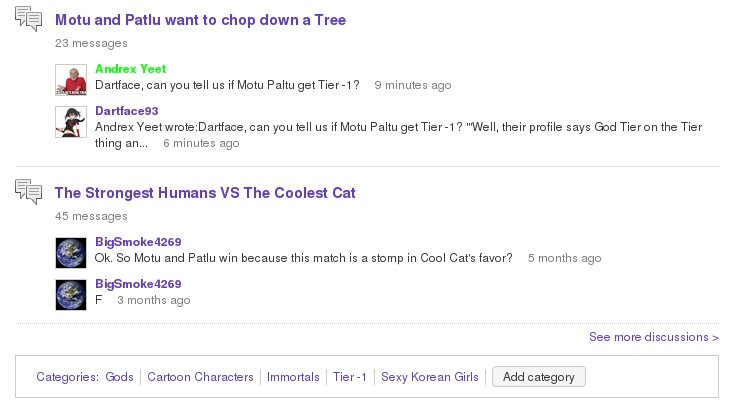Open the Cartoon Characters category
Viewport: 739px width, 415px height.
(x=200, y=377)
